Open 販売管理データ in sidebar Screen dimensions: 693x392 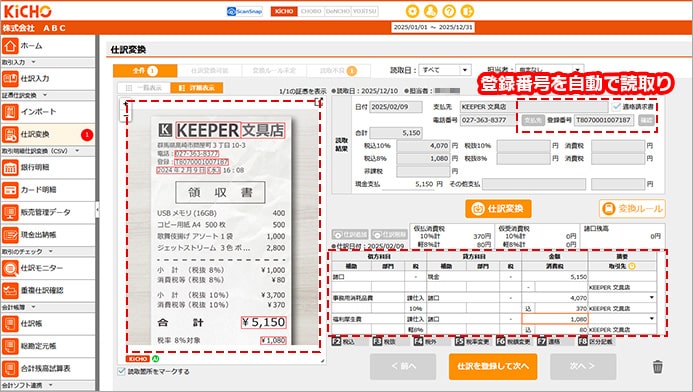(47, 213)
